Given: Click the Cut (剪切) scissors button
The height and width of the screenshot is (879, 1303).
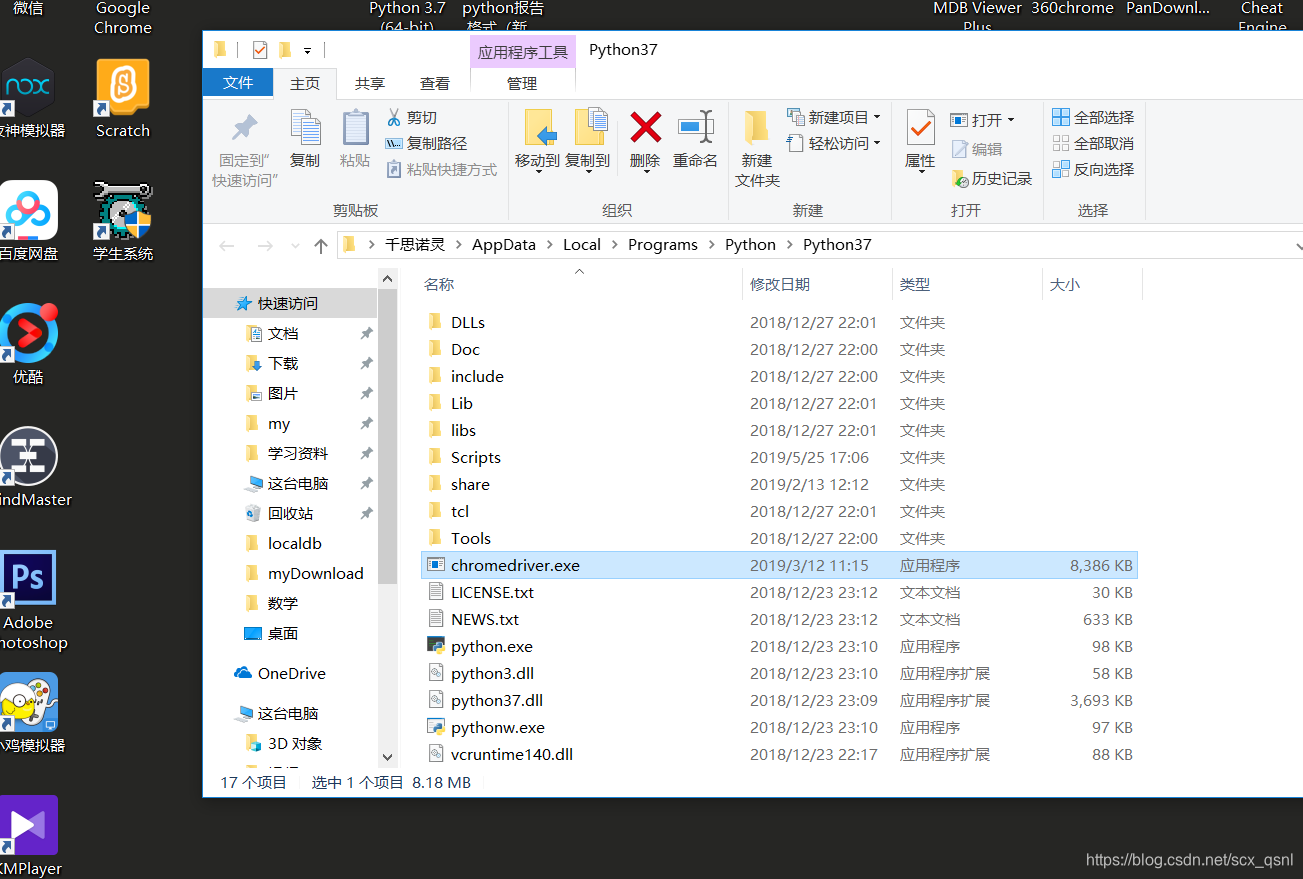Looking at the screenshot, I should tap(412, 117).
